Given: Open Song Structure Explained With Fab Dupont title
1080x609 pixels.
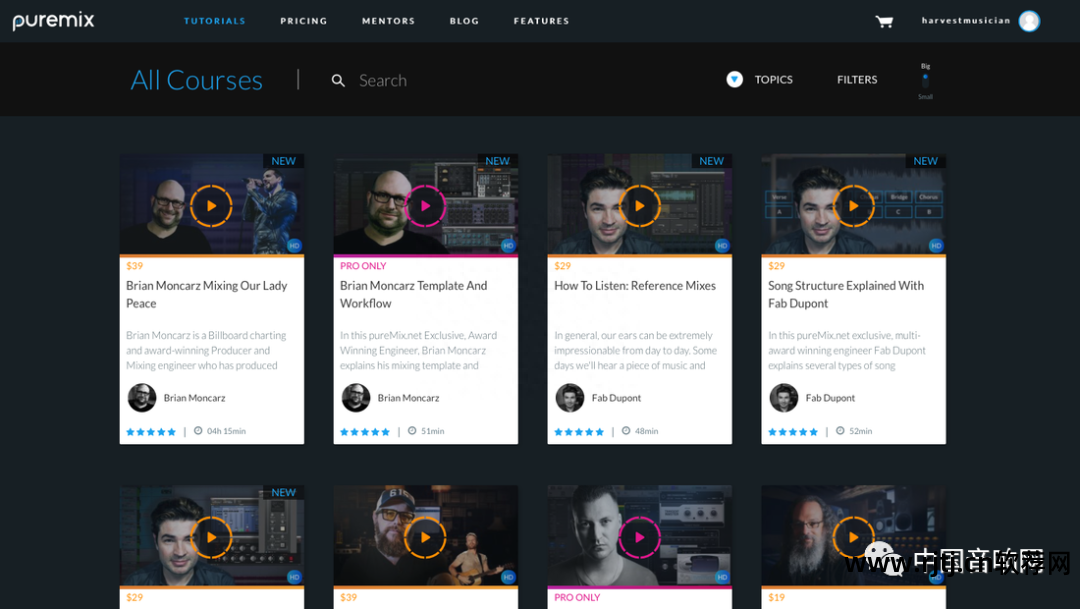Looking at the screenshot, I should point(846,294).
